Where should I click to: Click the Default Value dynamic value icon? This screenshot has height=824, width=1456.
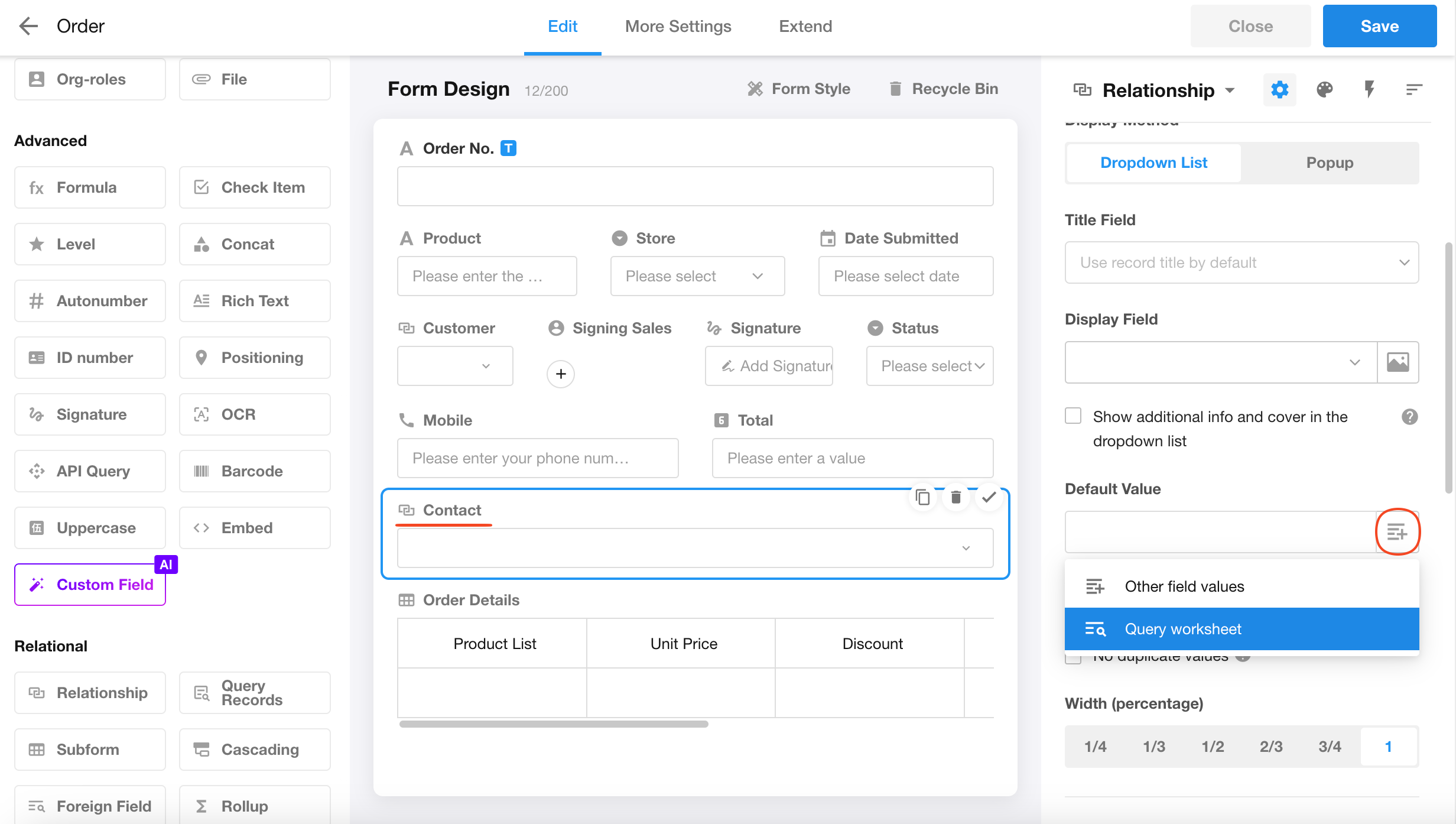click(1397, 532)
